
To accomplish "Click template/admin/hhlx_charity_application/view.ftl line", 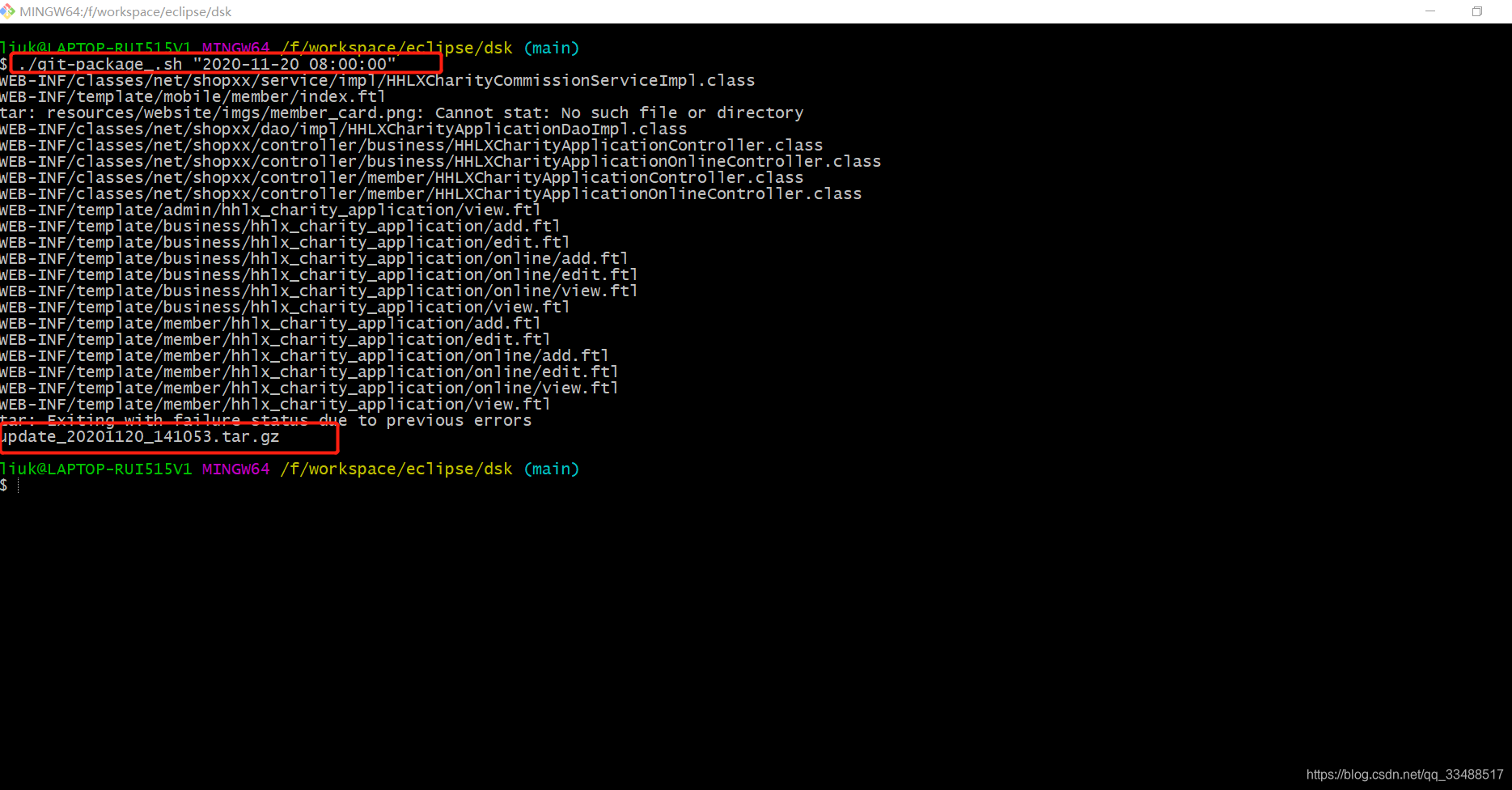I will [x=270, y=210].
